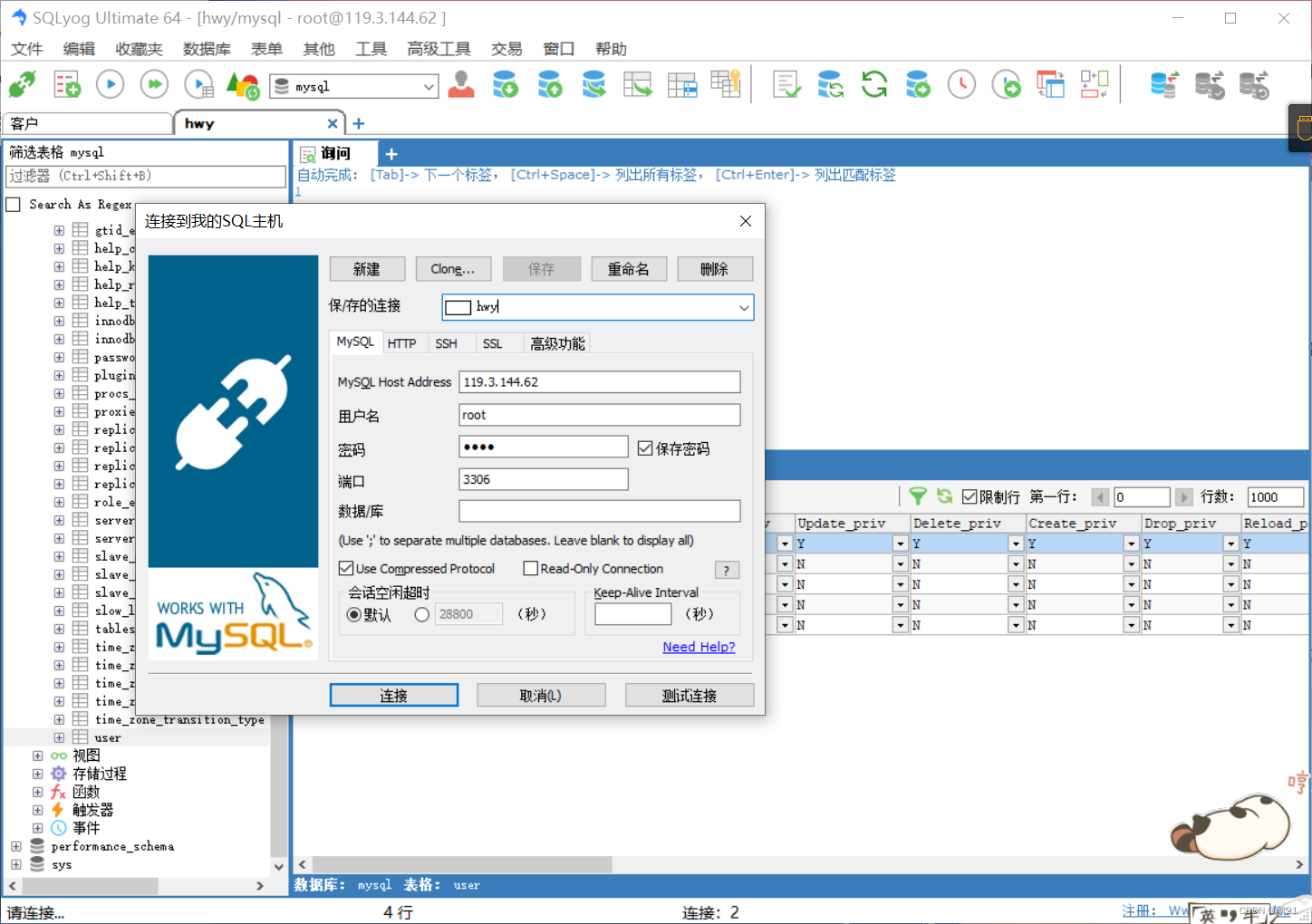This screenshot has height=924, width=1312.
Task: Click the gray database with clock icon
Action: [x=1254, y=85]
